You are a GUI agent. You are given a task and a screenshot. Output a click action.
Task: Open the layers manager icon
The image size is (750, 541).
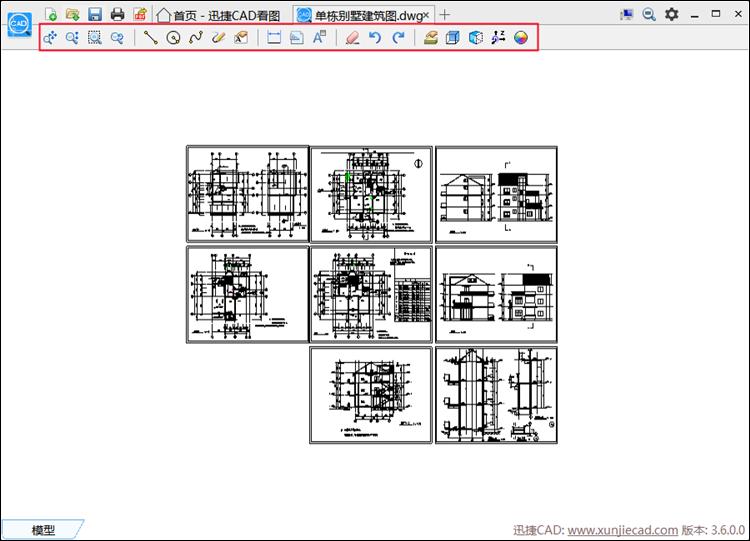[430, 37]
